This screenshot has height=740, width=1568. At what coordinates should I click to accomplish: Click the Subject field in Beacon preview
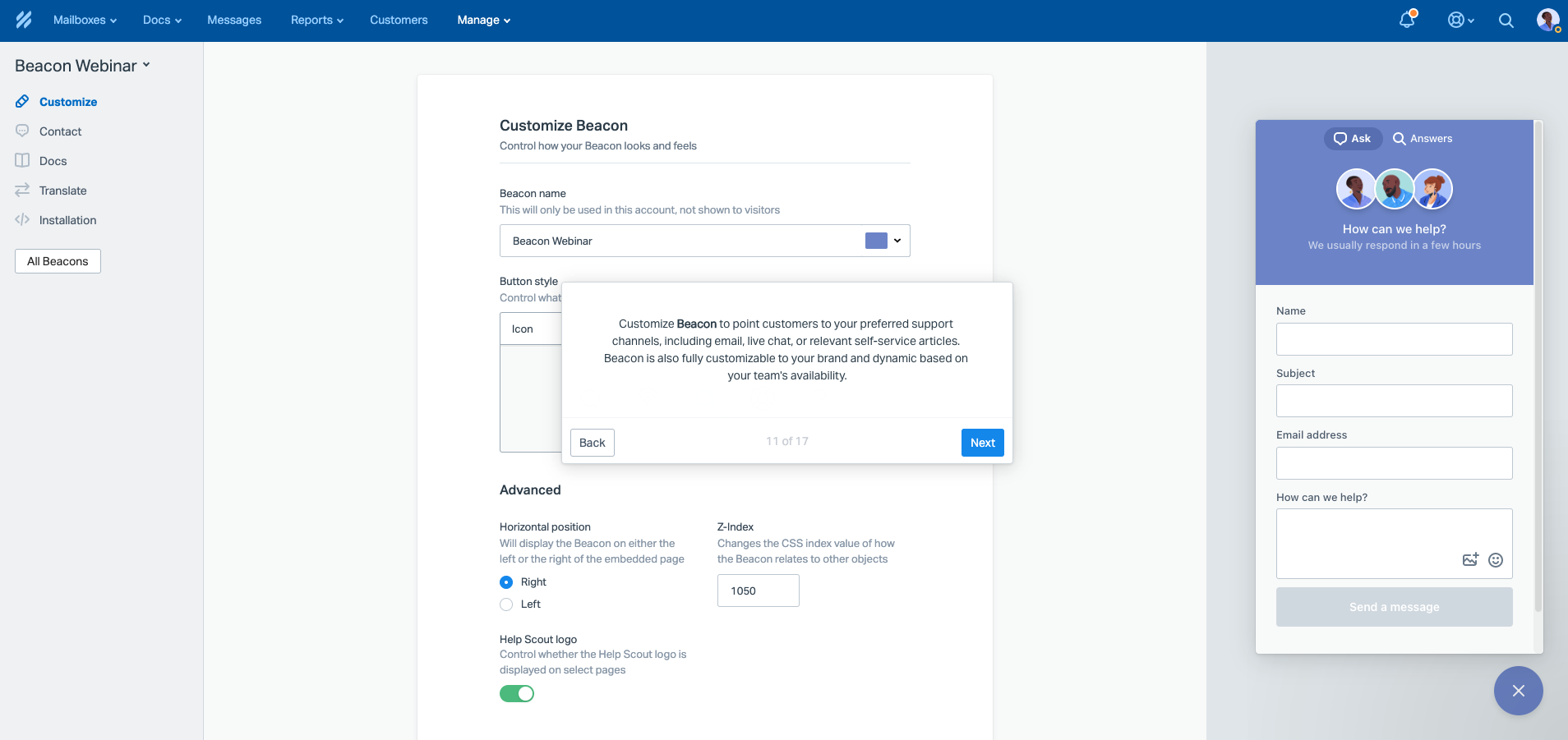[1395, 401]
